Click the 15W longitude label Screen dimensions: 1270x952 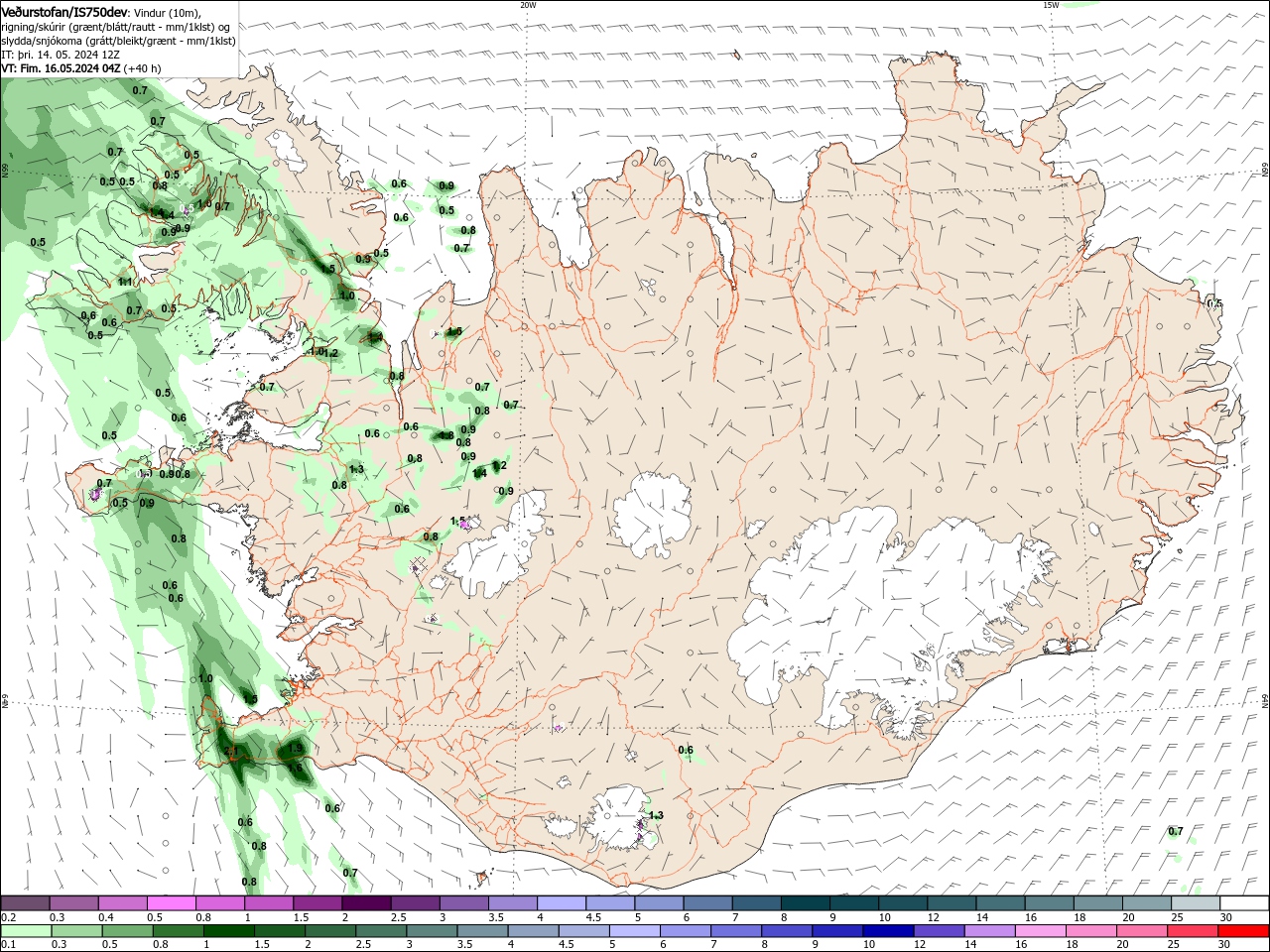1051,5
